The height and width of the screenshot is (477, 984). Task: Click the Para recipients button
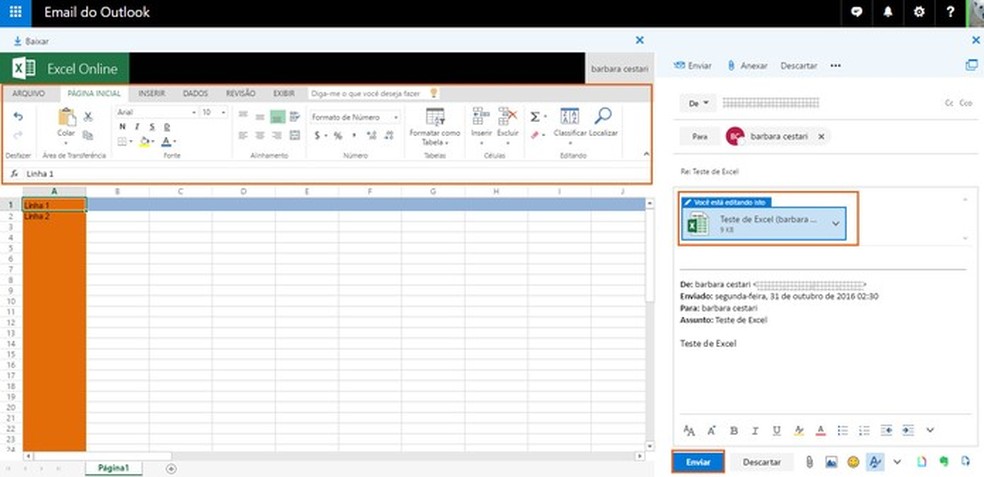tap(700, 136)
